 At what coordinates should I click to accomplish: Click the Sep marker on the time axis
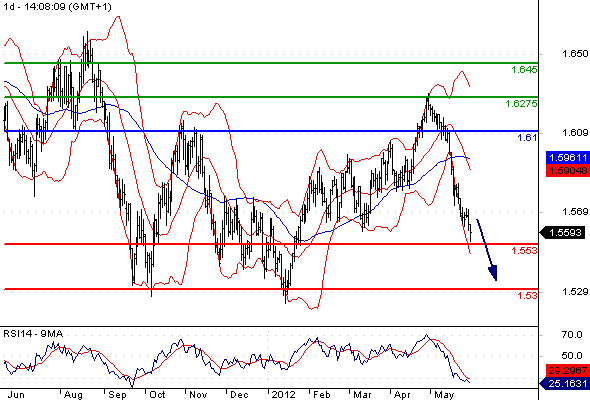[117, 395]
